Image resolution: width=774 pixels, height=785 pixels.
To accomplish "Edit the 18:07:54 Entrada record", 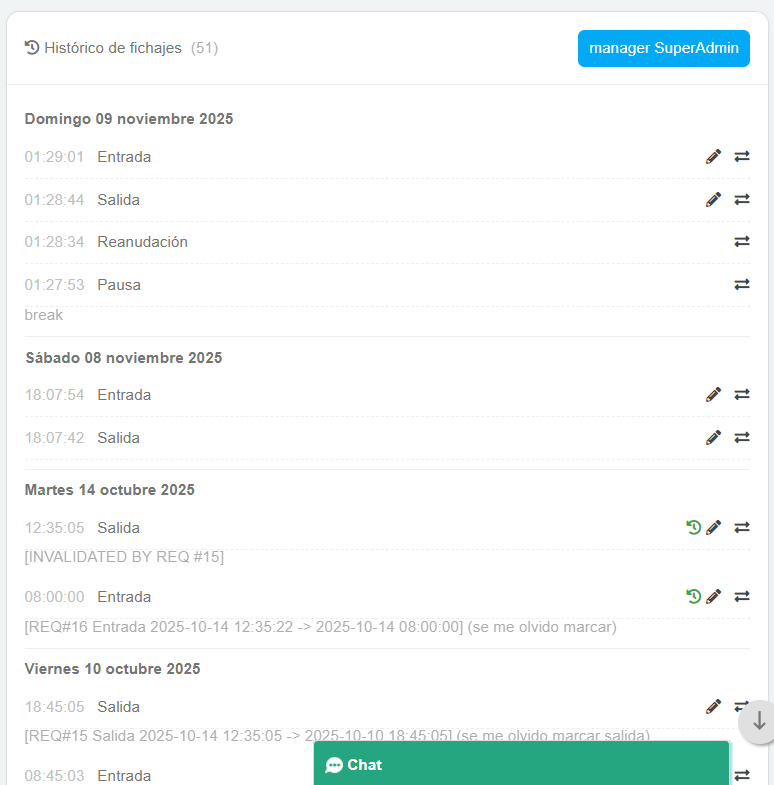I will point(713,395).
